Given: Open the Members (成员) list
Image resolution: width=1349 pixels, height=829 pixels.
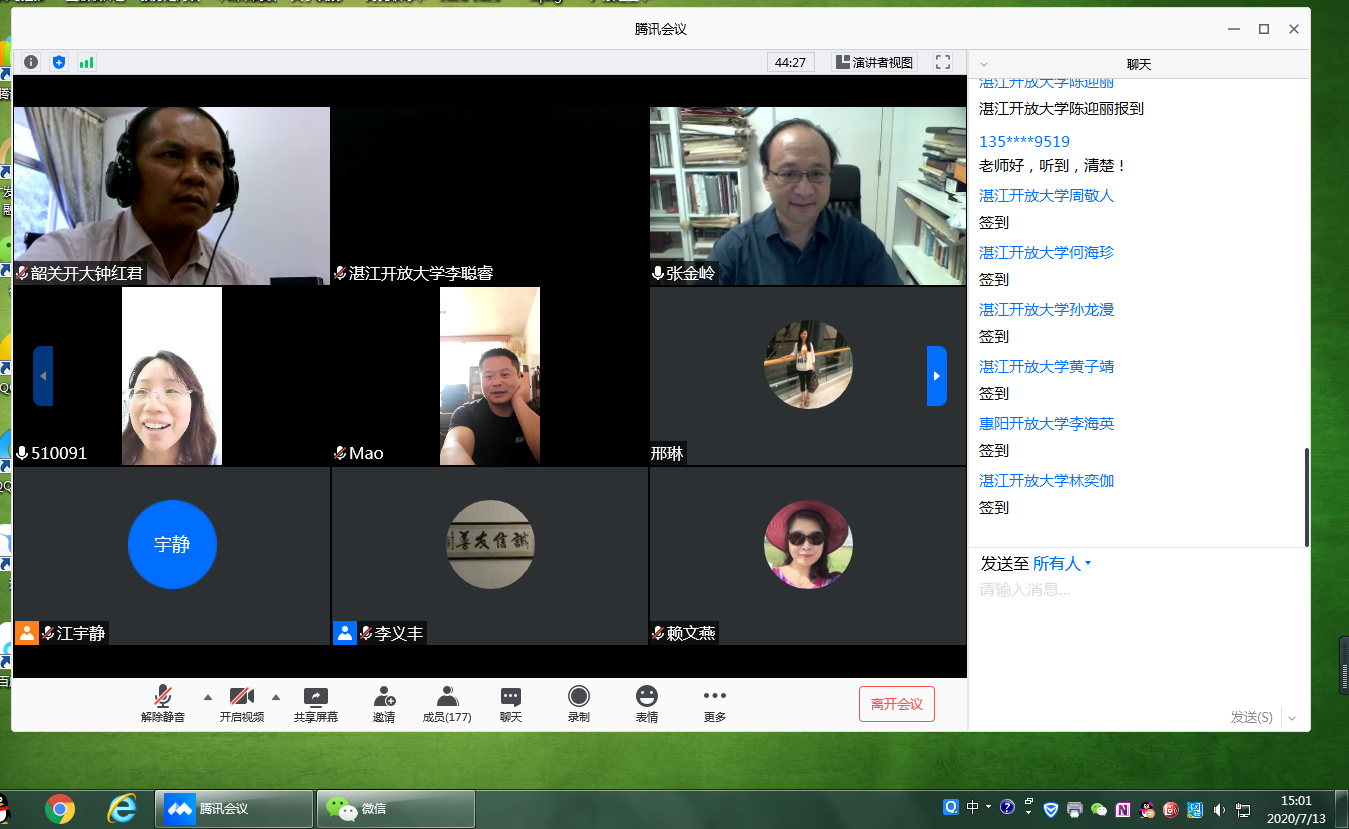Looking at the screenshot, I should pos(447,704).
